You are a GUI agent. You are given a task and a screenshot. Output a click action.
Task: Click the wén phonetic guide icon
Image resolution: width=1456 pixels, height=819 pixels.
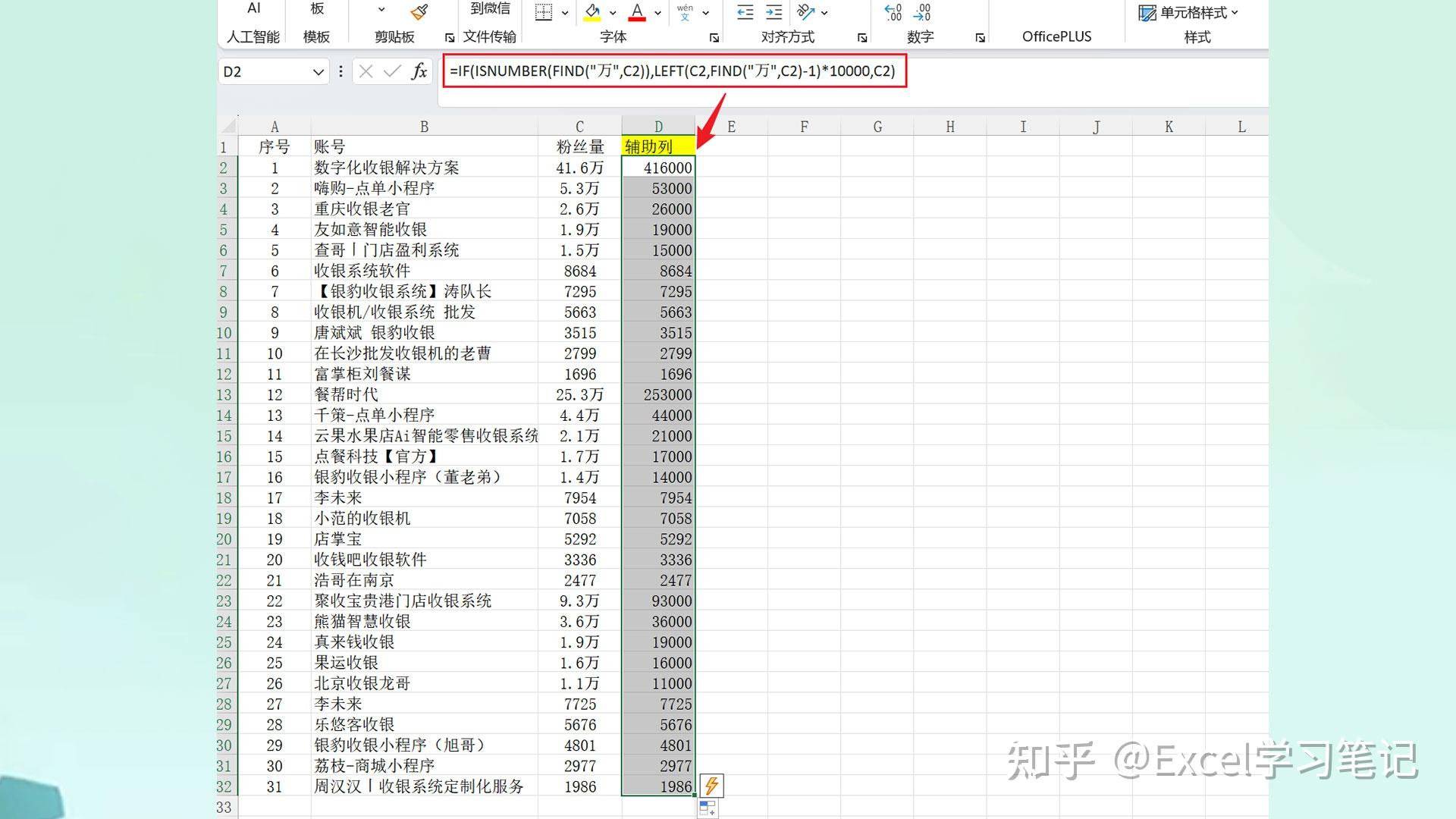coord(685,12)
